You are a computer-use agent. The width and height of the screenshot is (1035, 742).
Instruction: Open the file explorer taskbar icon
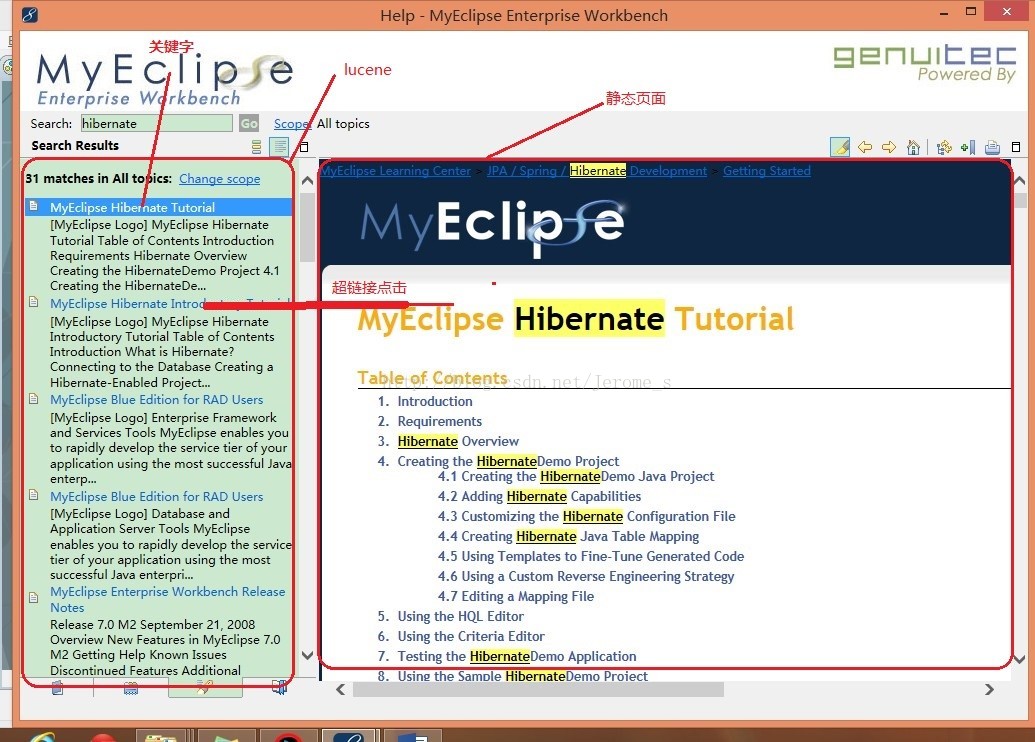[x=160, y=735]
